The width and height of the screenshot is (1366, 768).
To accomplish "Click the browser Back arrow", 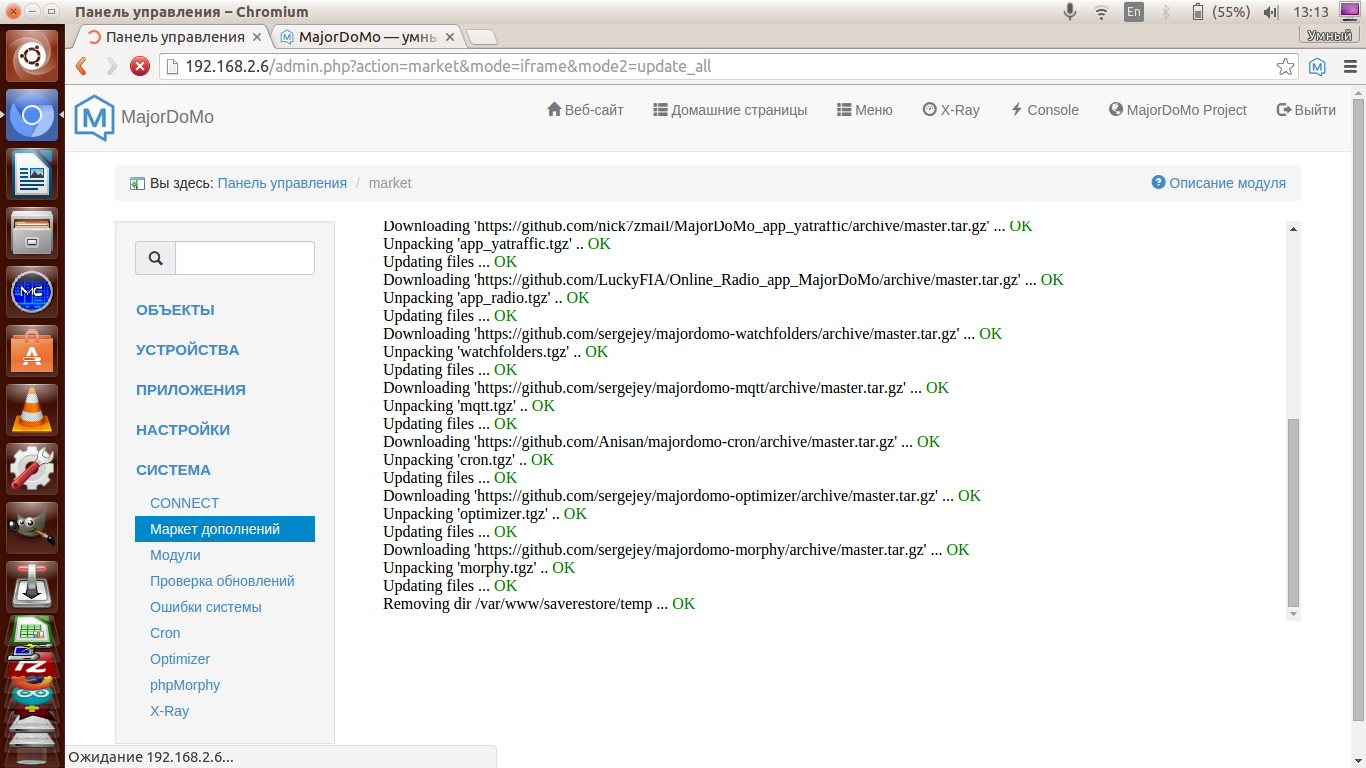I will (82, 66).
